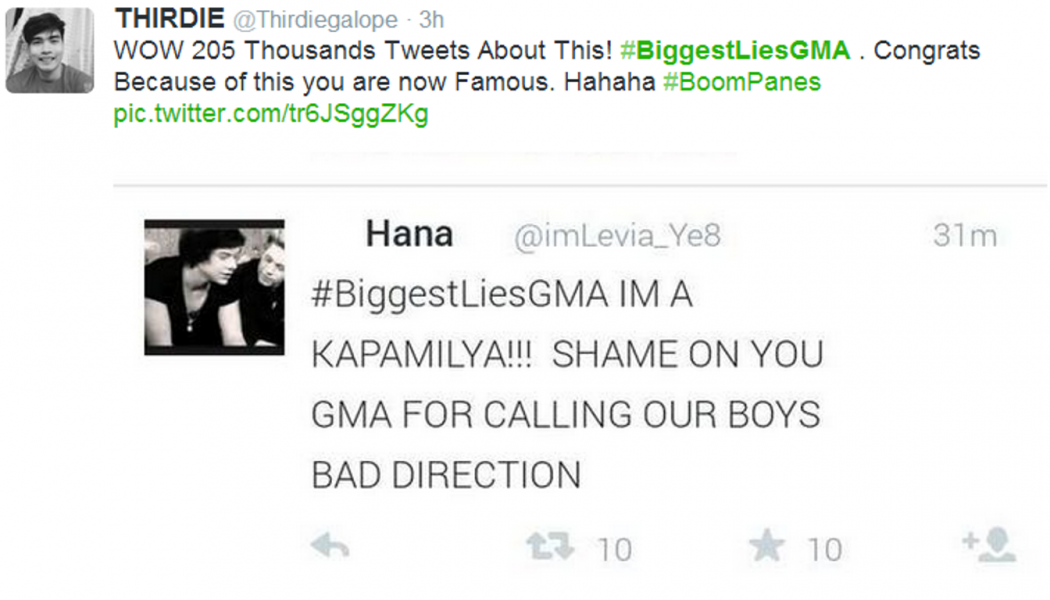Open the #BoomPanes hashtag link
Screen dimensions: 1050x600
[x=742, y=82]
